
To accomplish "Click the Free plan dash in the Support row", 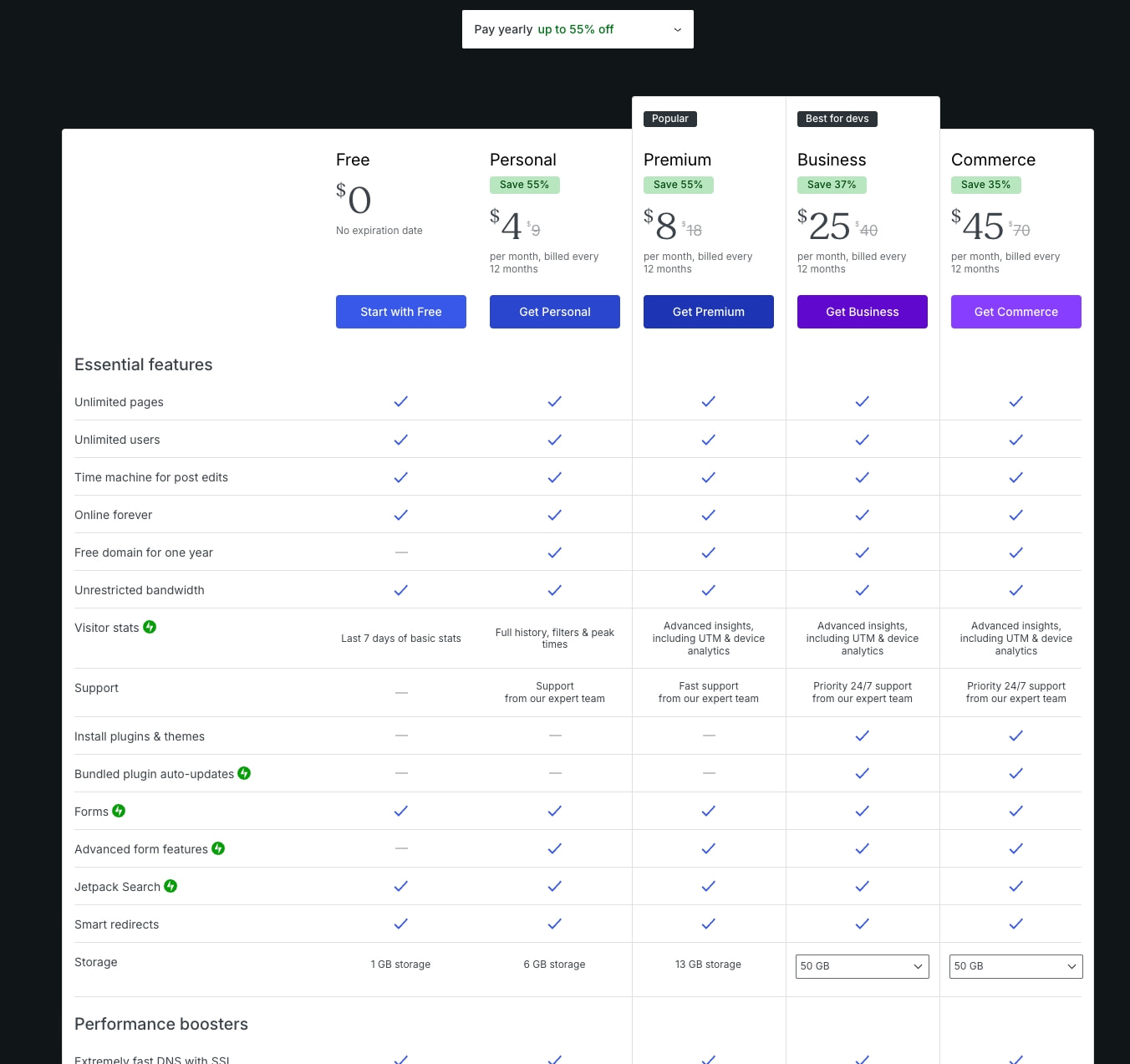I will 401,693.
